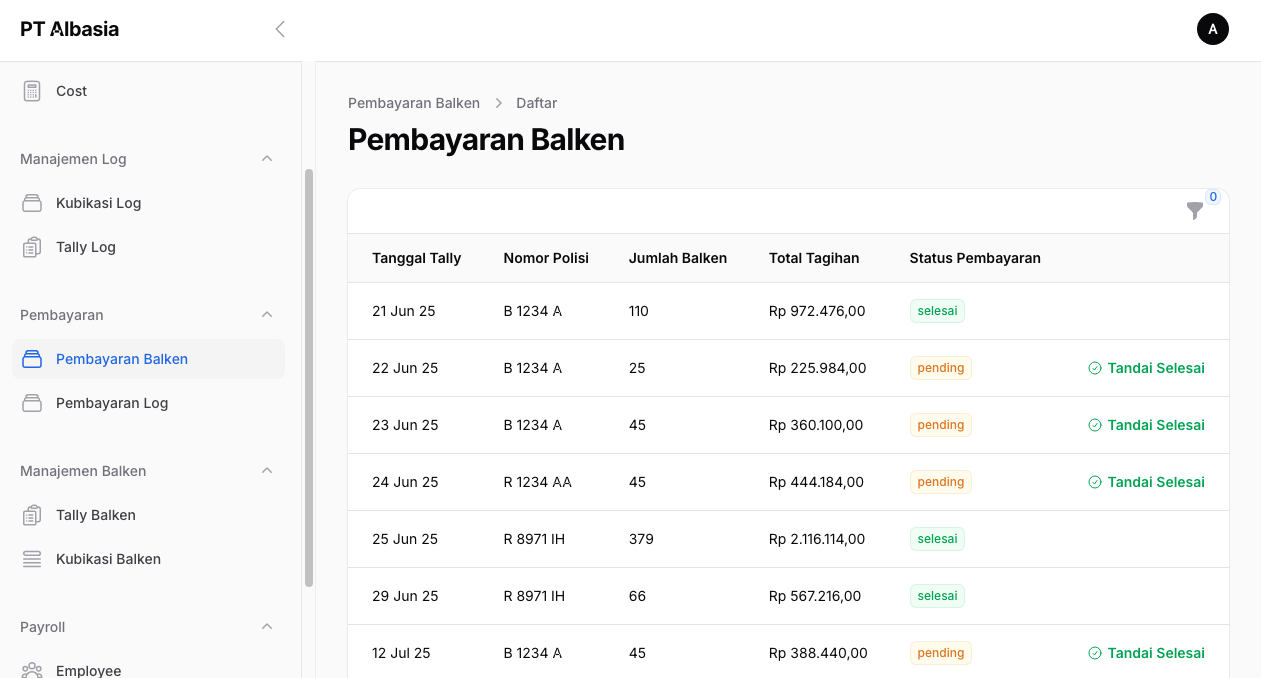The image size is (1261, 678).
Task: Click the Pembayaran Balken breadcrumb link
Action: coord(414,103)
